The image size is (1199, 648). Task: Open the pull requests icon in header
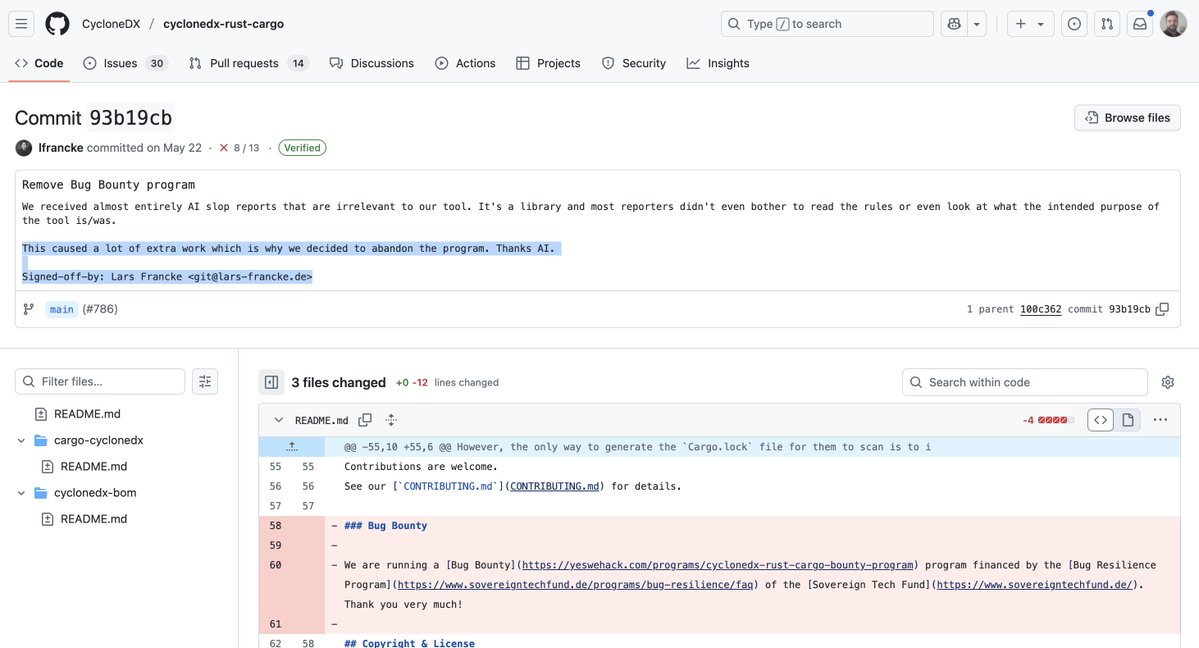coord(1107,24)
